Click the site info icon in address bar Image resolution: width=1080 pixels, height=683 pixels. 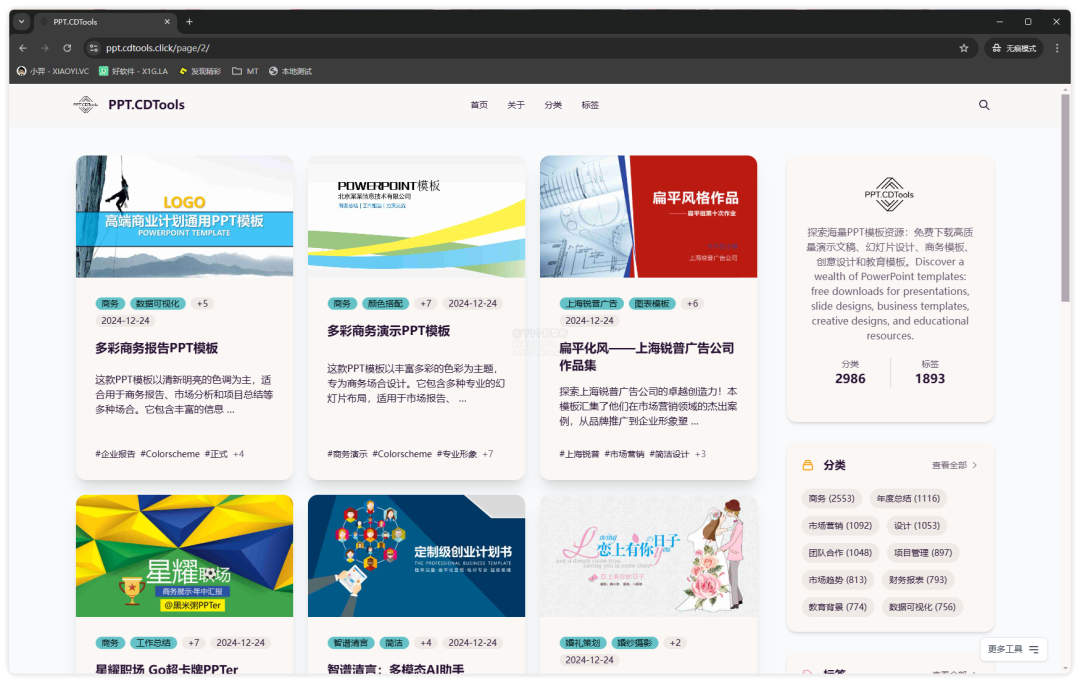click(94, 48)
